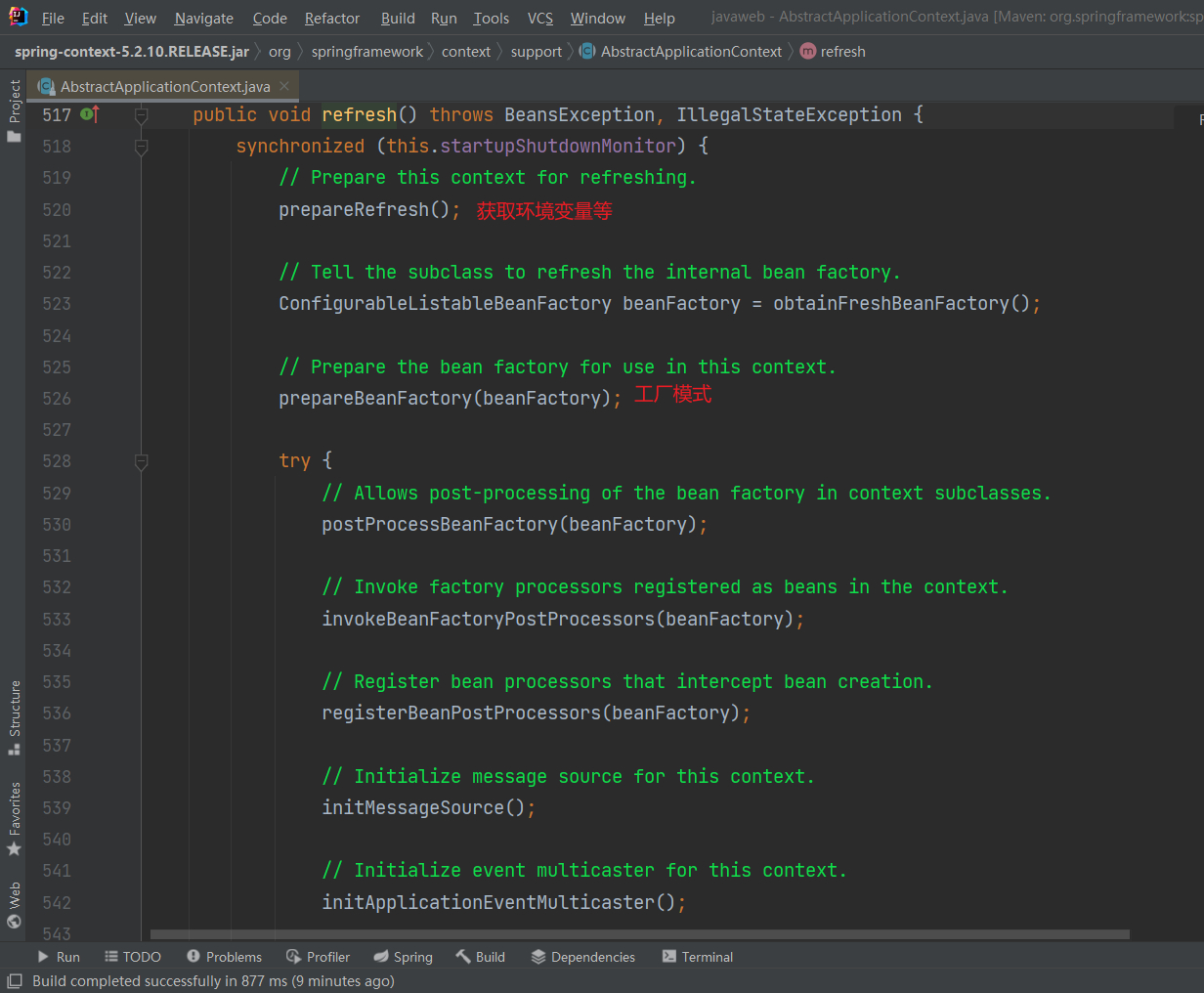Image resolution: width=1204 pixels, height=993 pixels.
Task: Select the AbstractApplicationContext.java editor tab
Action: tap(156, 85)
